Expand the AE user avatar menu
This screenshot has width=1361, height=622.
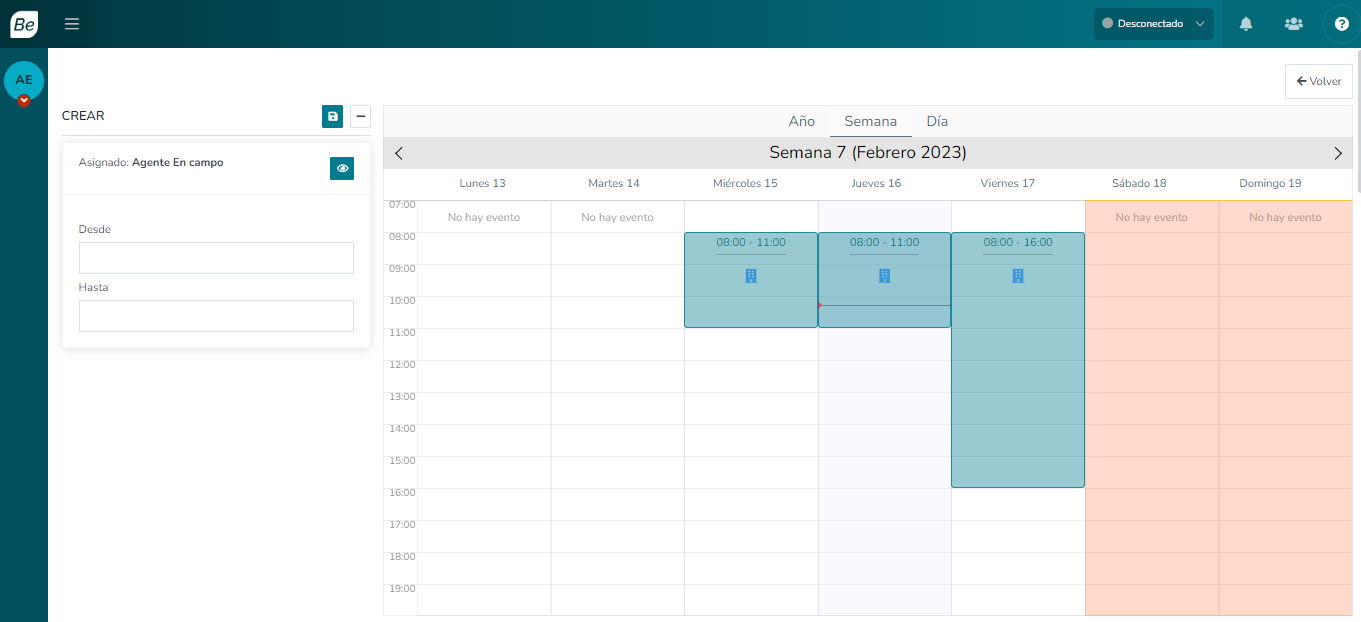coord(24,101)
